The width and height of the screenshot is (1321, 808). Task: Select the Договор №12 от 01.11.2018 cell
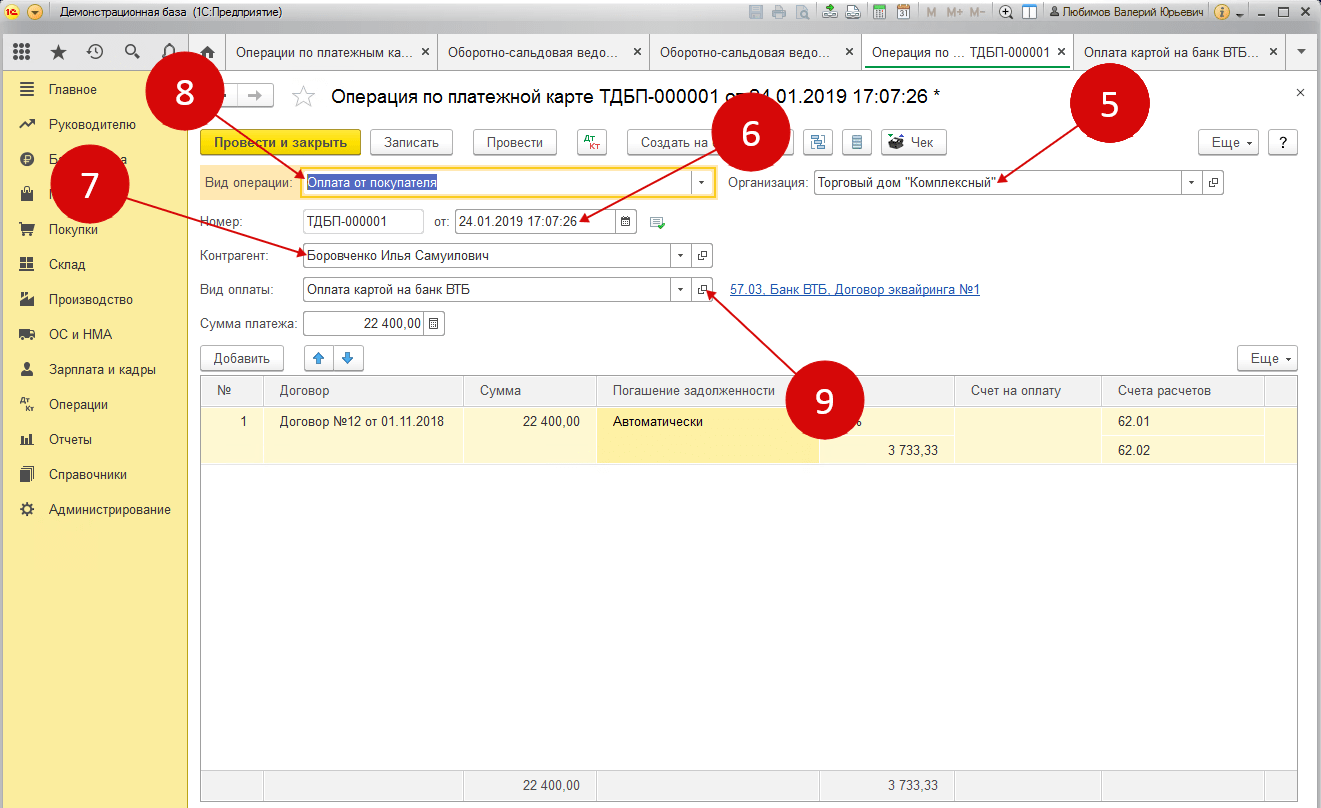click(362, 422)
